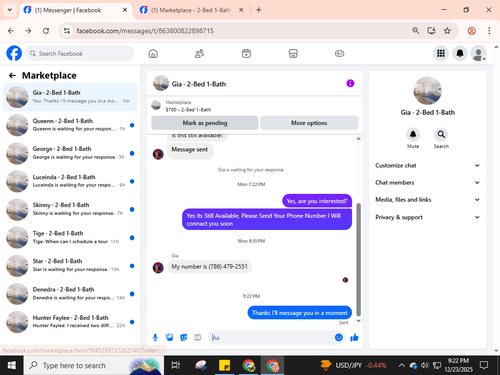The image size is (500, 375).
Task: Click the large Gia profile picture in right panel
Action: coord(428,91)
